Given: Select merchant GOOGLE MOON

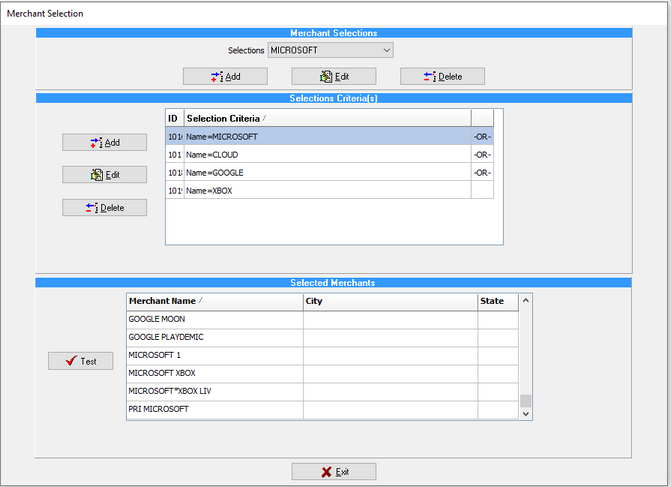Looking at the screenshot, I should pyautogui.click(x=323, y=319).
